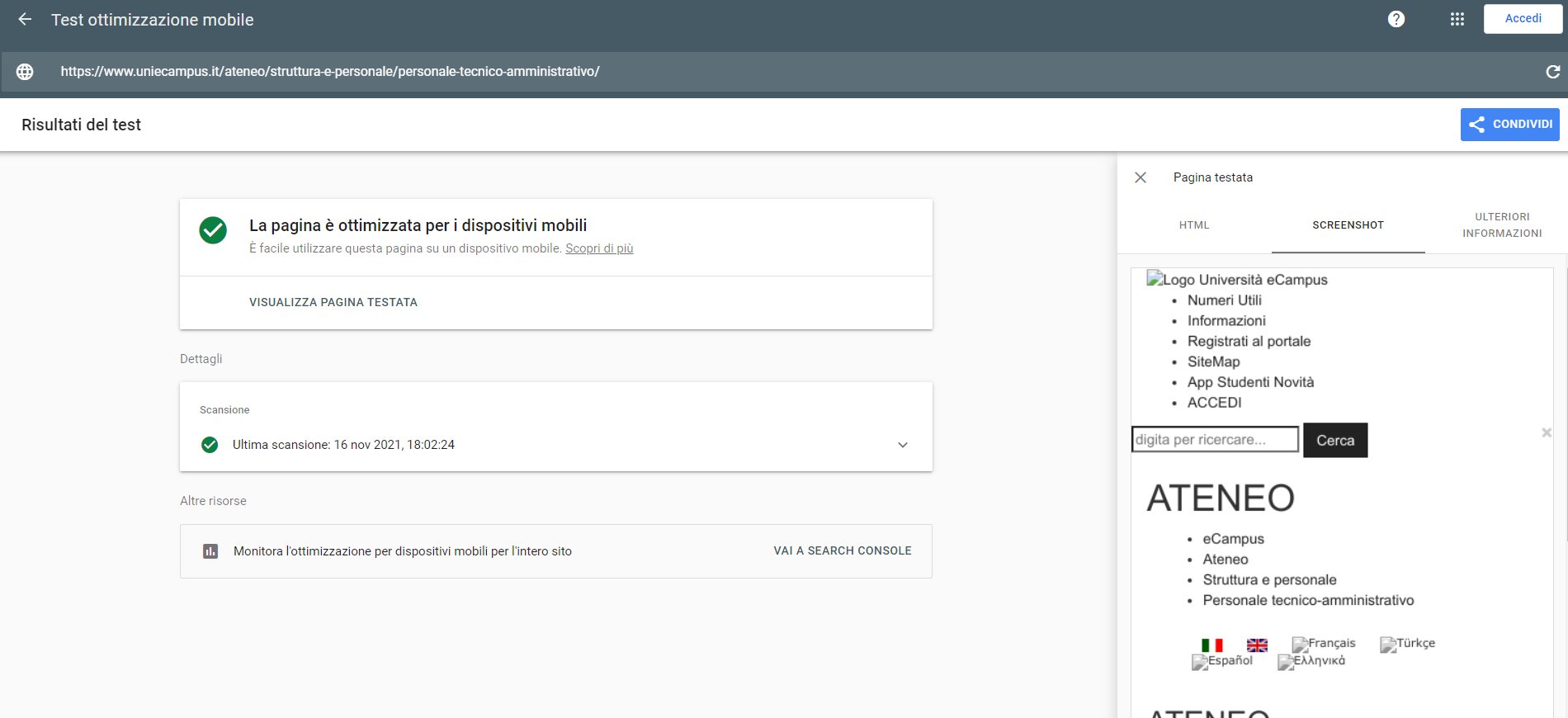Click Vai a Search Console

click(x=842, y=551)
